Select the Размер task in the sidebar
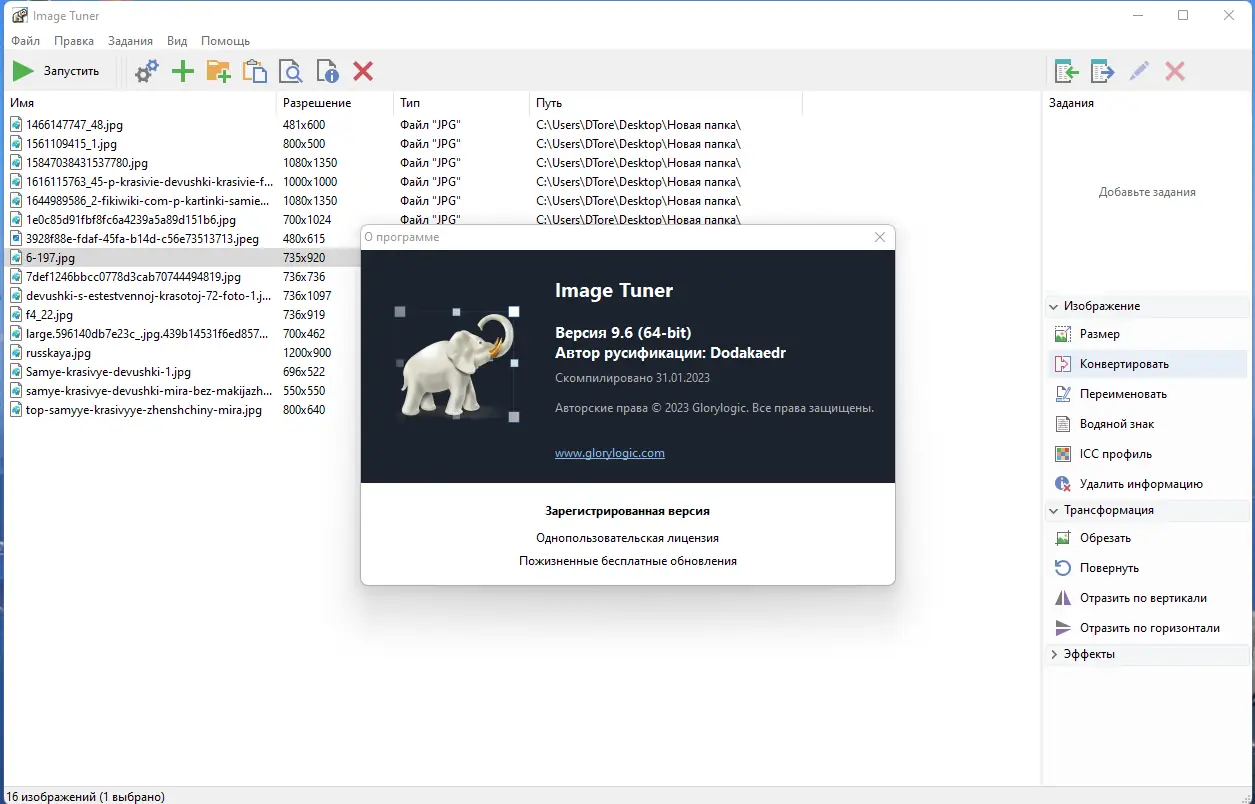 tap(1108, 333)
